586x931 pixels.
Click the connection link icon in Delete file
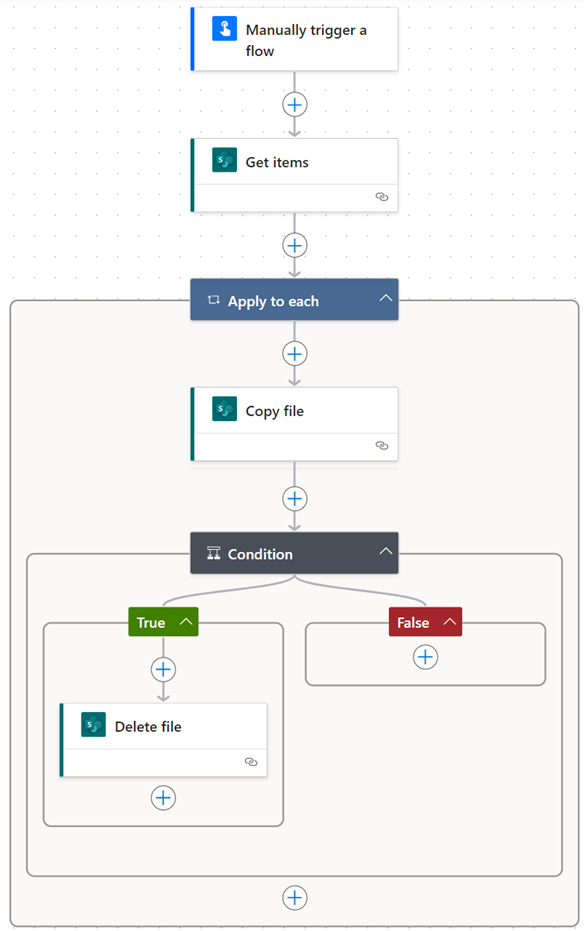point(251,762)
